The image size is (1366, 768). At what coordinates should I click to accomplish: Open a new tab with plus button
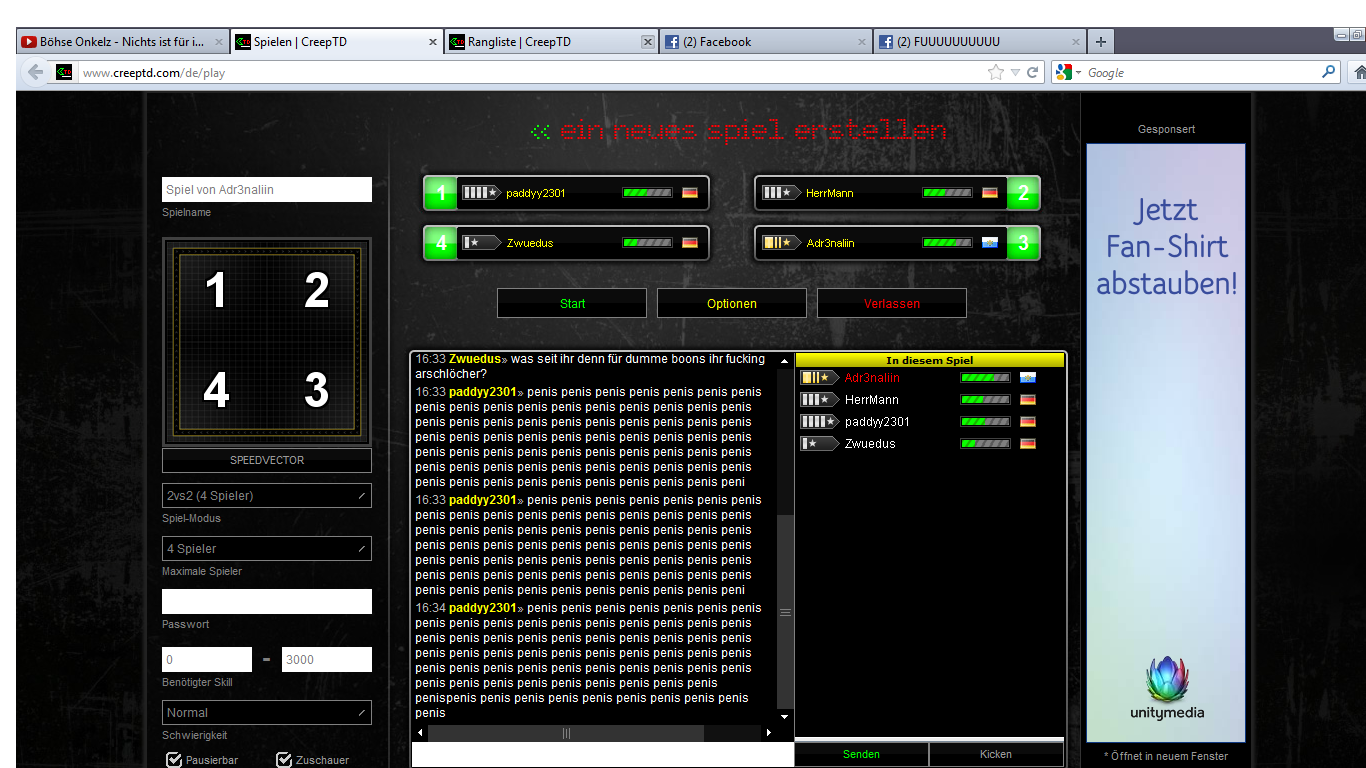pyautogui.click(x=1101, y=42)
